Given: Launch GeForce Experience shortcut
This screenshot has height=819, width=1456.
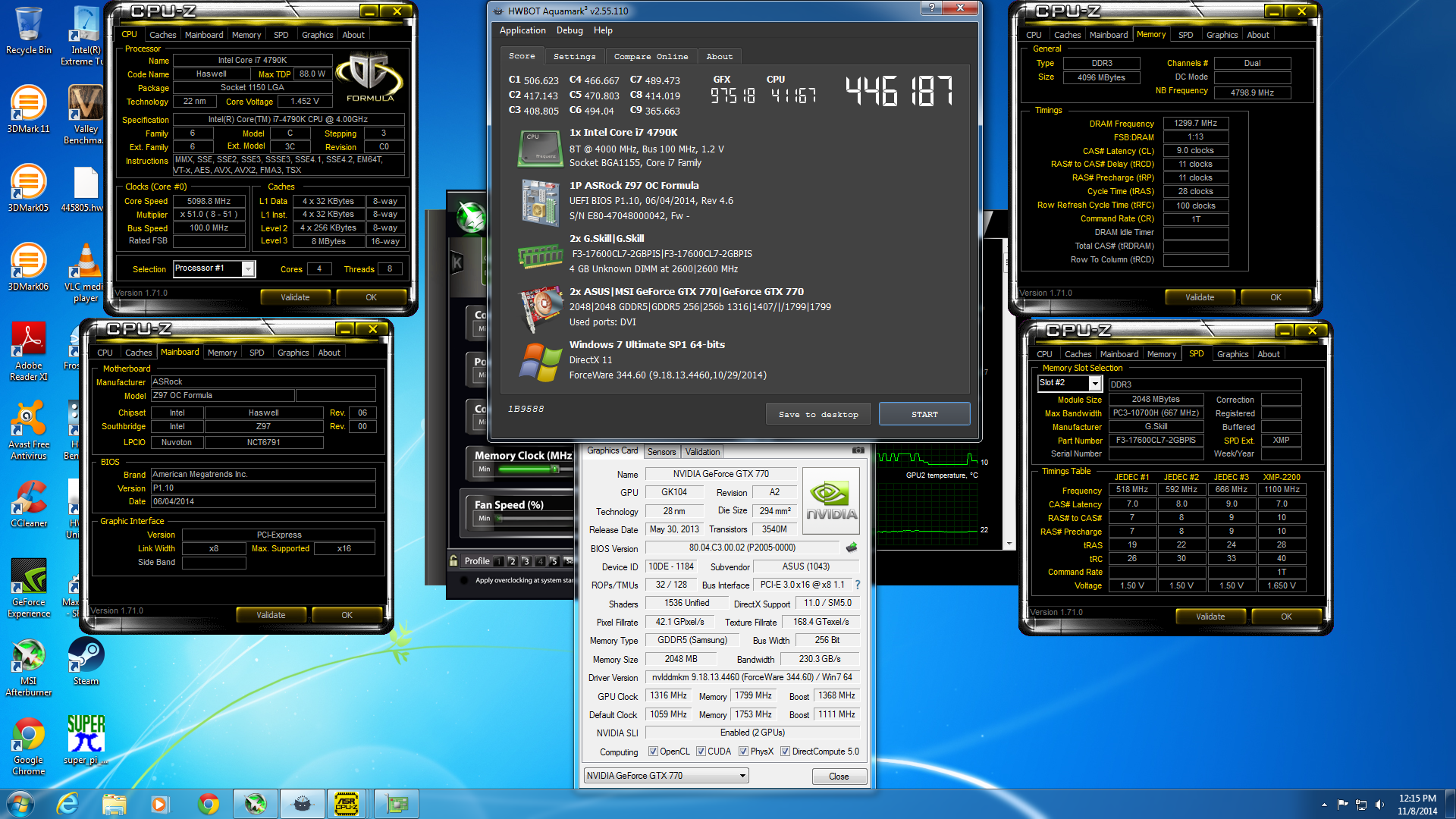Looking at the screenshot, I should click(28, 587).
